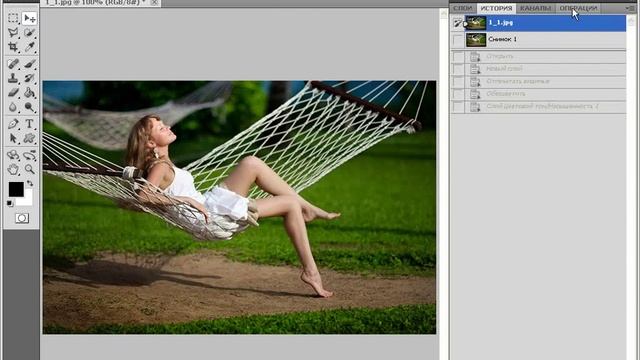This screenshot has width=640, height=360.
Task: Switch to the ИСТОРИЯ tab
Action: click(x=496, y=8)
